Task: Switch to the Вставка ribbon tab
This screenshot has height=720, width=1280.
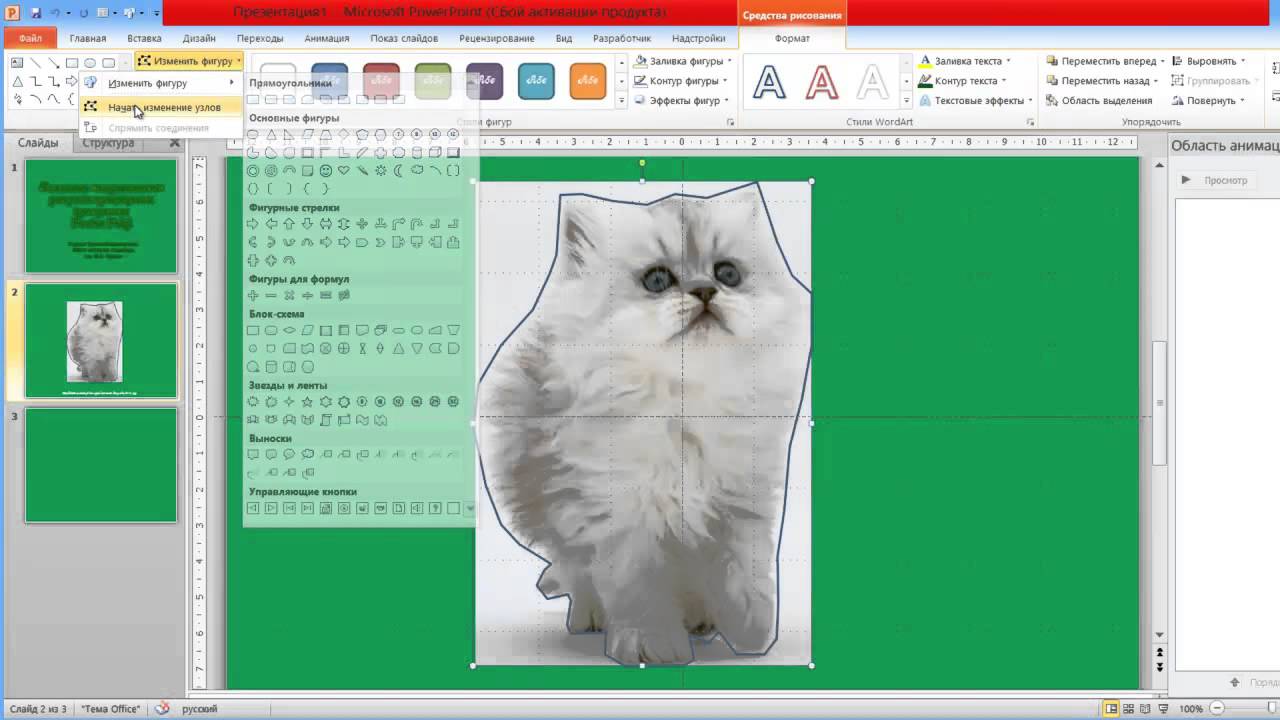Action: pyautogui.click(x=145, y=38)
